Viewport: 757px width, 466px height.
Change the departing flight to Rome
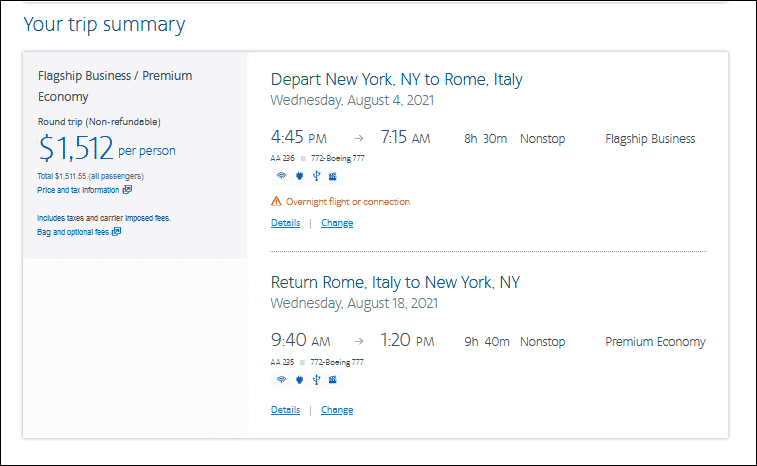[337, 223]
